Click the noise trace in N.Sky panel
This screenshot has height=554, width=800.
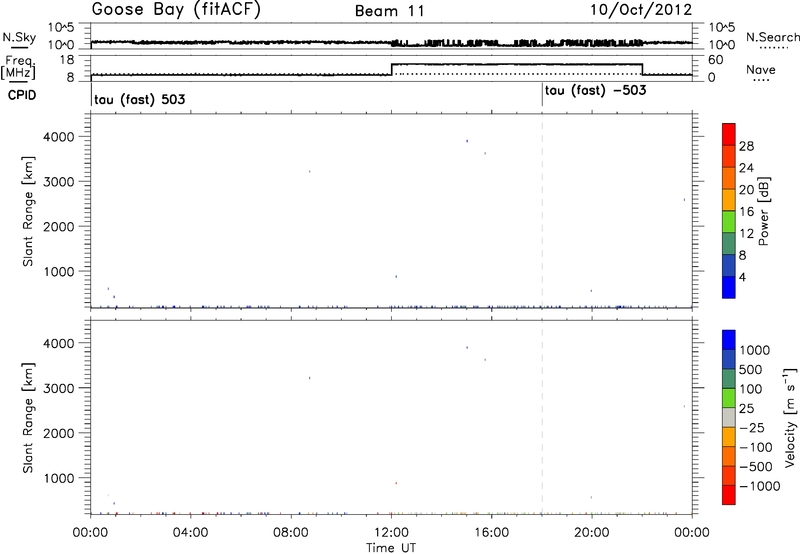pos(391,43)
